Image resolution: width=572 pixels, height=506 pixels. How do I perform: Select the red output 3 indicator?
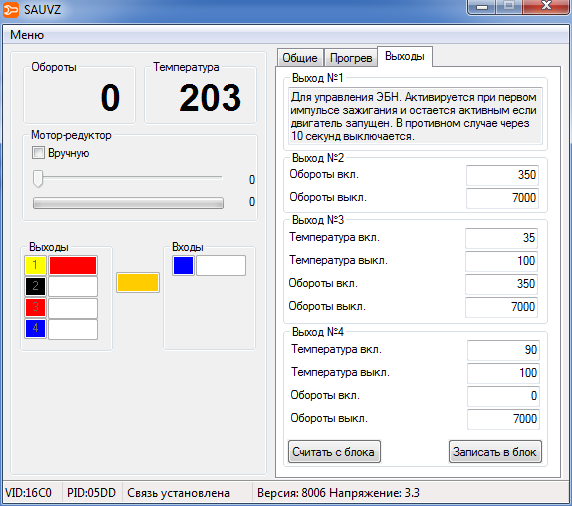coord(35,307)
